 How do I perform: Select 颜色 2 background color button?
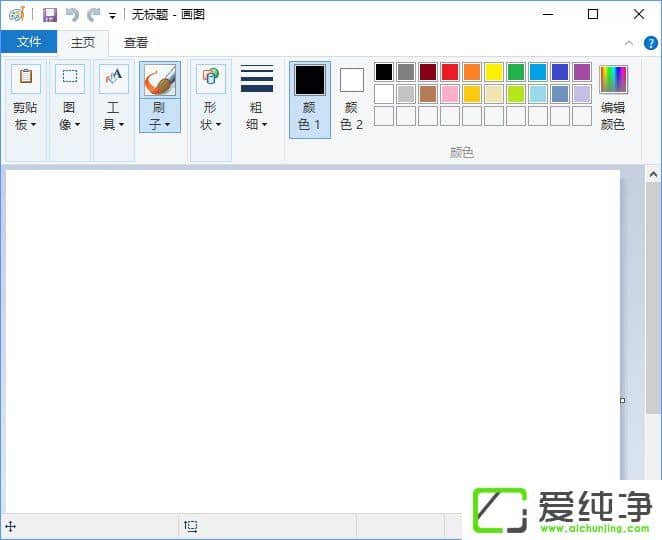pyautogui.click(x=352, y=100)
